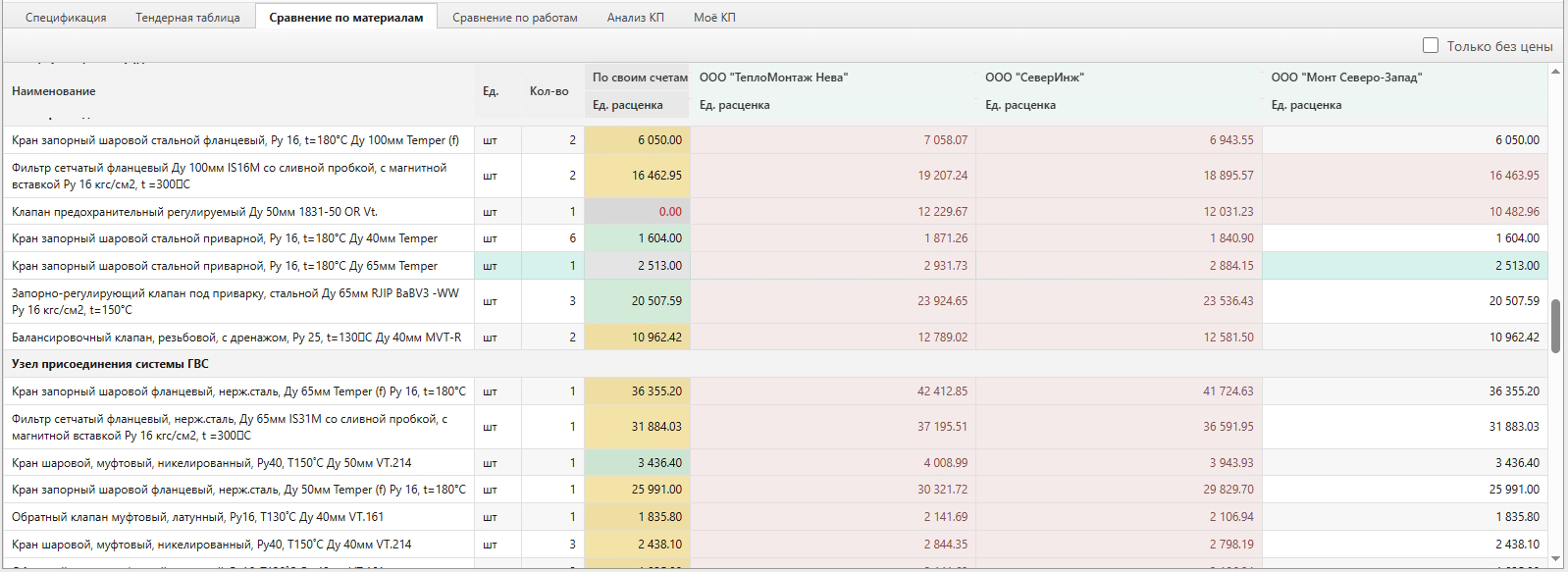
Task: Click the own-price cell 31 884.03
Action: click(637, 427)
